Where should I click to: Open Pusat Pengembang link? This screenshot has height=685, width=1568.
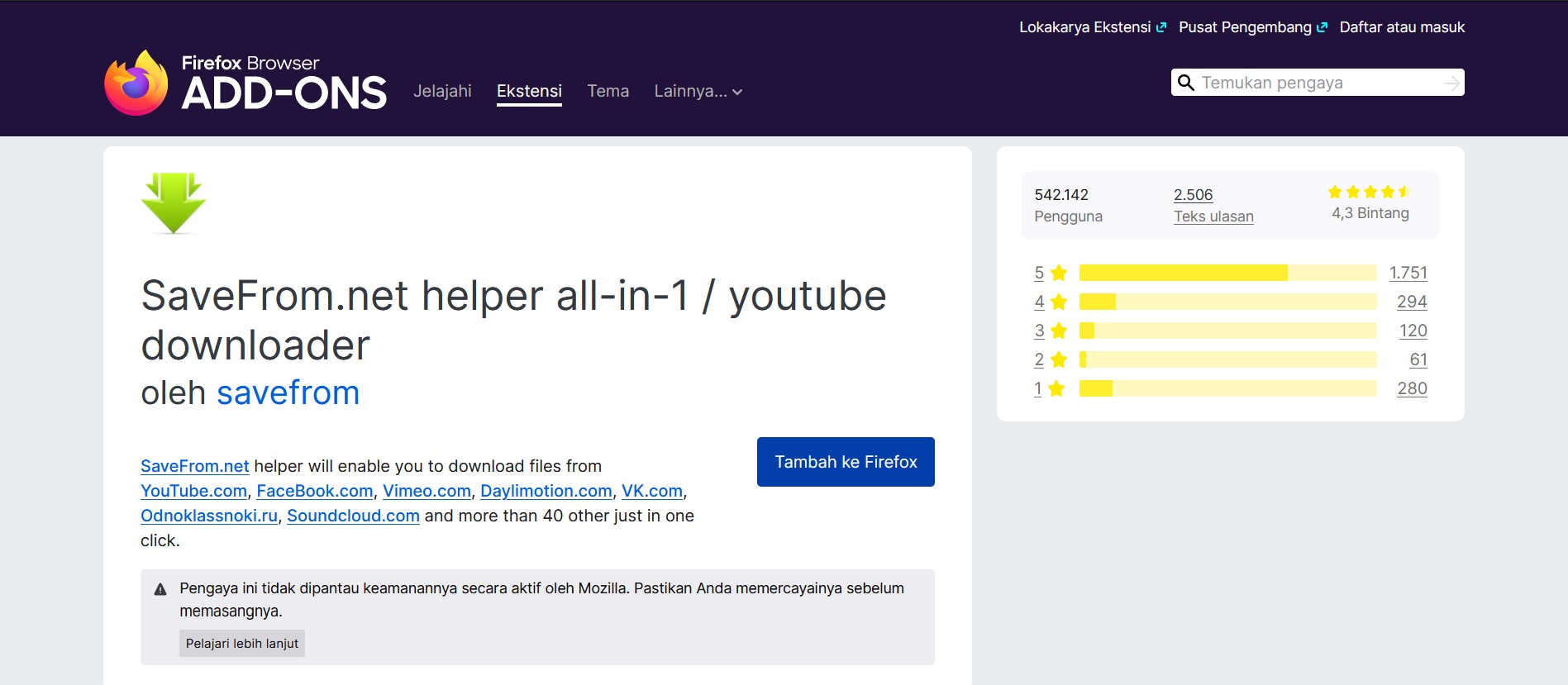tap(1245, 27)
